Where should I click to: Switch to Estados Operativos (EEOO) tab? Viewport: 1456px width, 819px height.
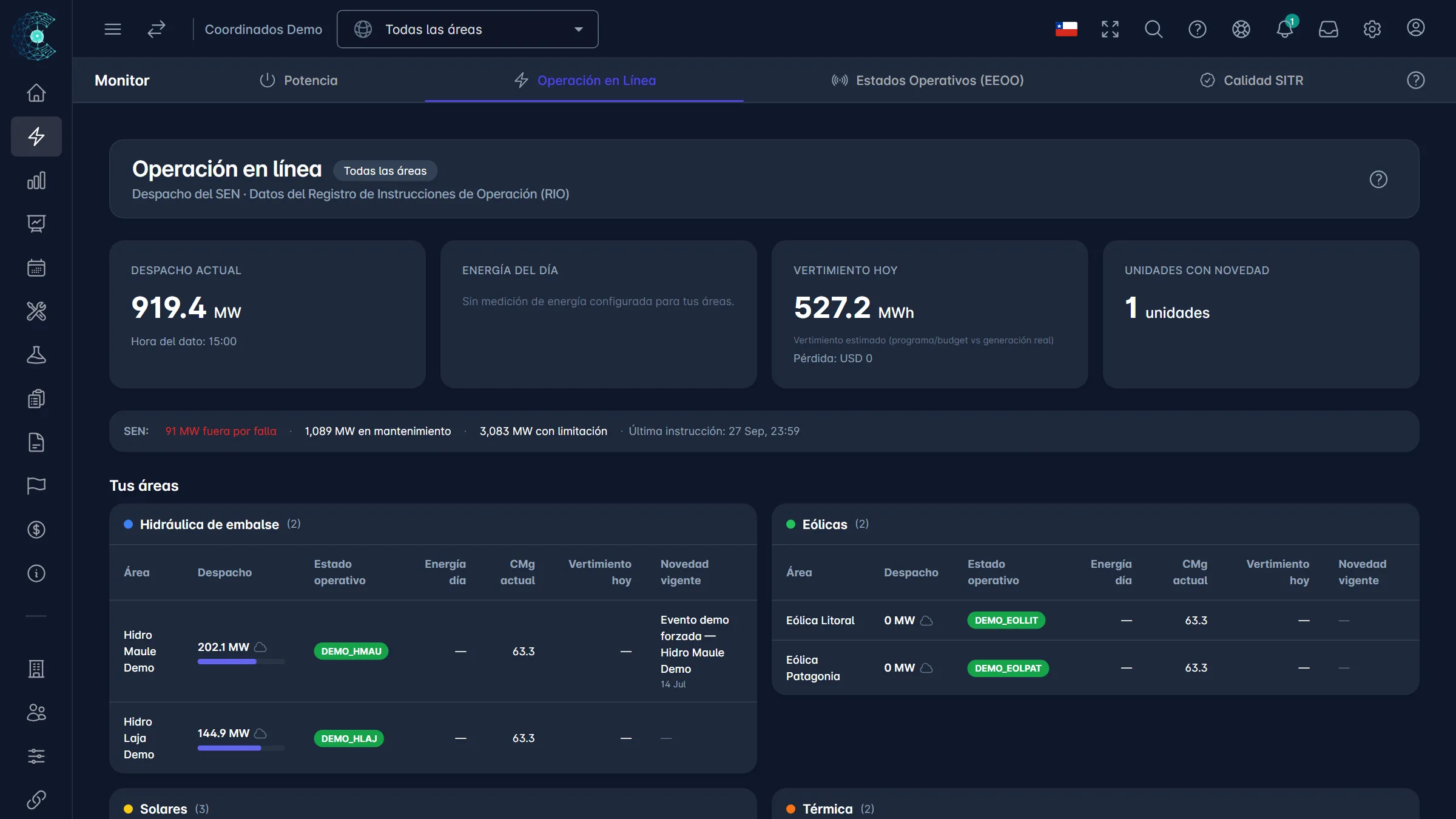(928, 80)
